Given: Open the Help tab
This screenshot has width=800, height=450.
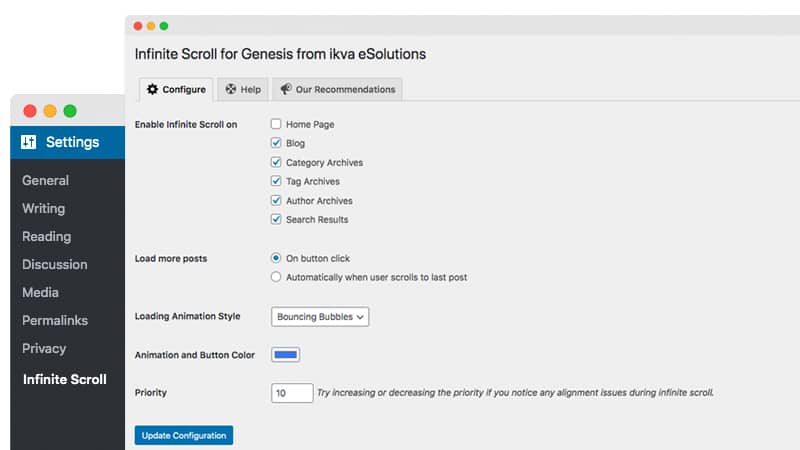Looking at the screenshot, I should [243, 89].
